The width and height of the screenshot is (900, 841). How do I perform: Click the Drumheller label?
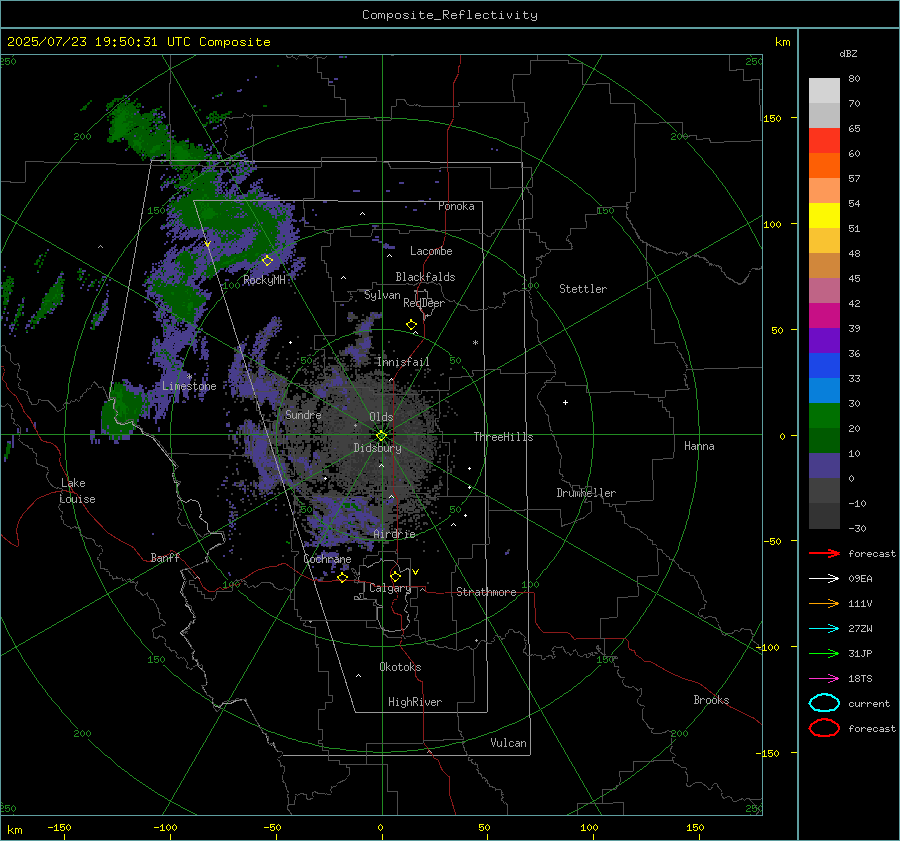(x=586, y=493)
